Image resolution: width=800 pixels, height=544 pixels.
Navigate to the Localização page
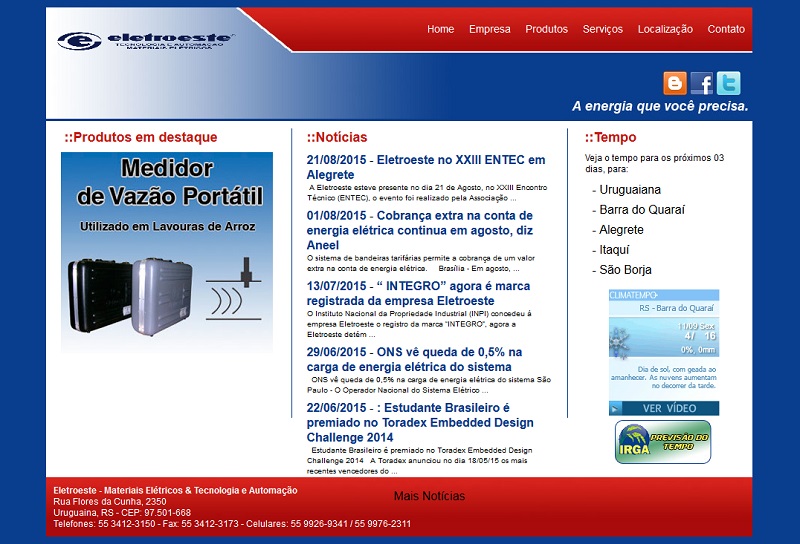click(x=665, y=29)
